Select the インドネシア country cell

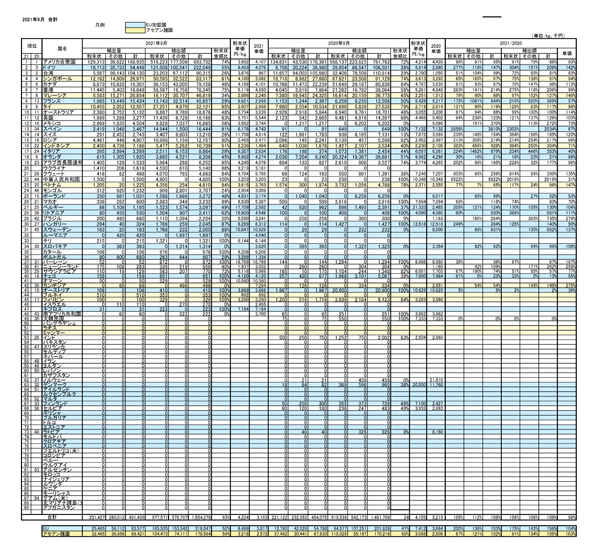tap(62, 146)
